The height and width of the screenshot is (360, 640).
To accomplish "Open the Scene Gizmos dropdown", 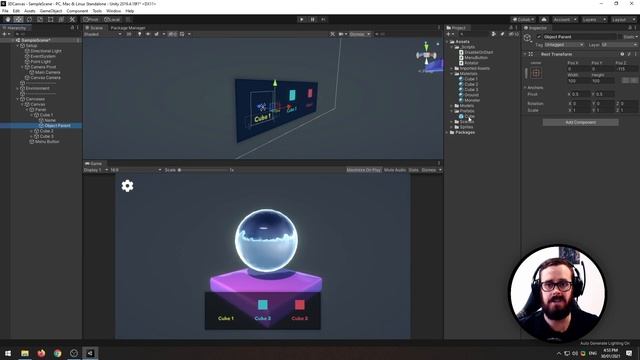I will point(360,34).
